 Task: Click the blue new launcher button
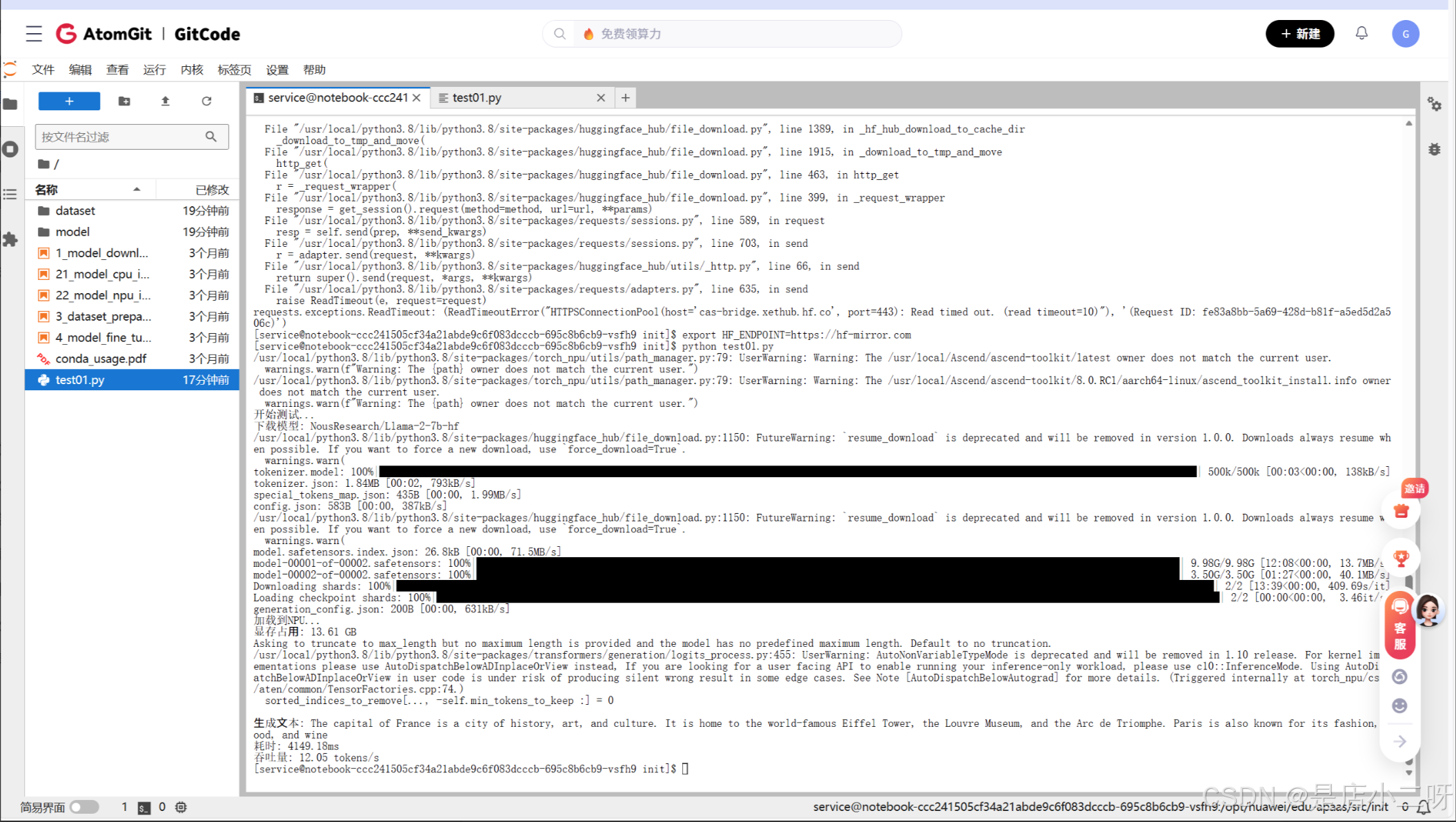point(69,101)
